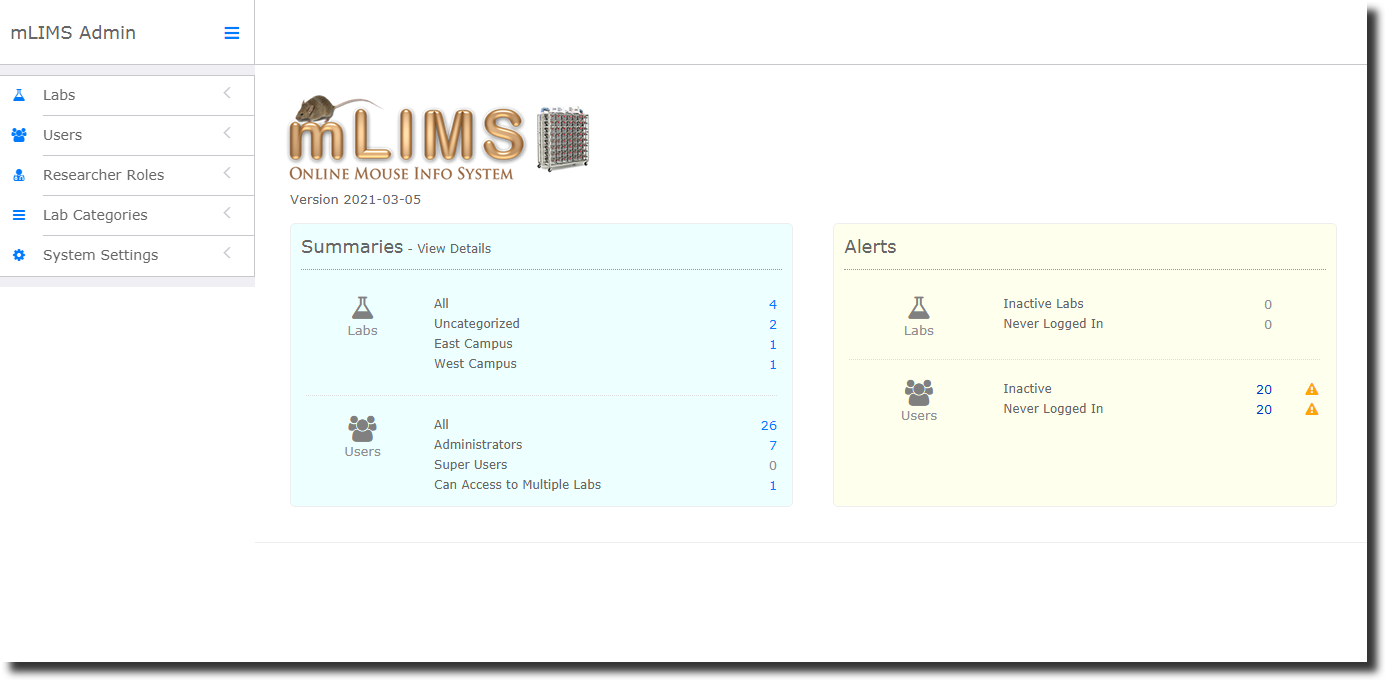Image resolution: width=1385 pixels, height=680 pixels.
Task: Click the All users count 26
Action: coord(768,425)
